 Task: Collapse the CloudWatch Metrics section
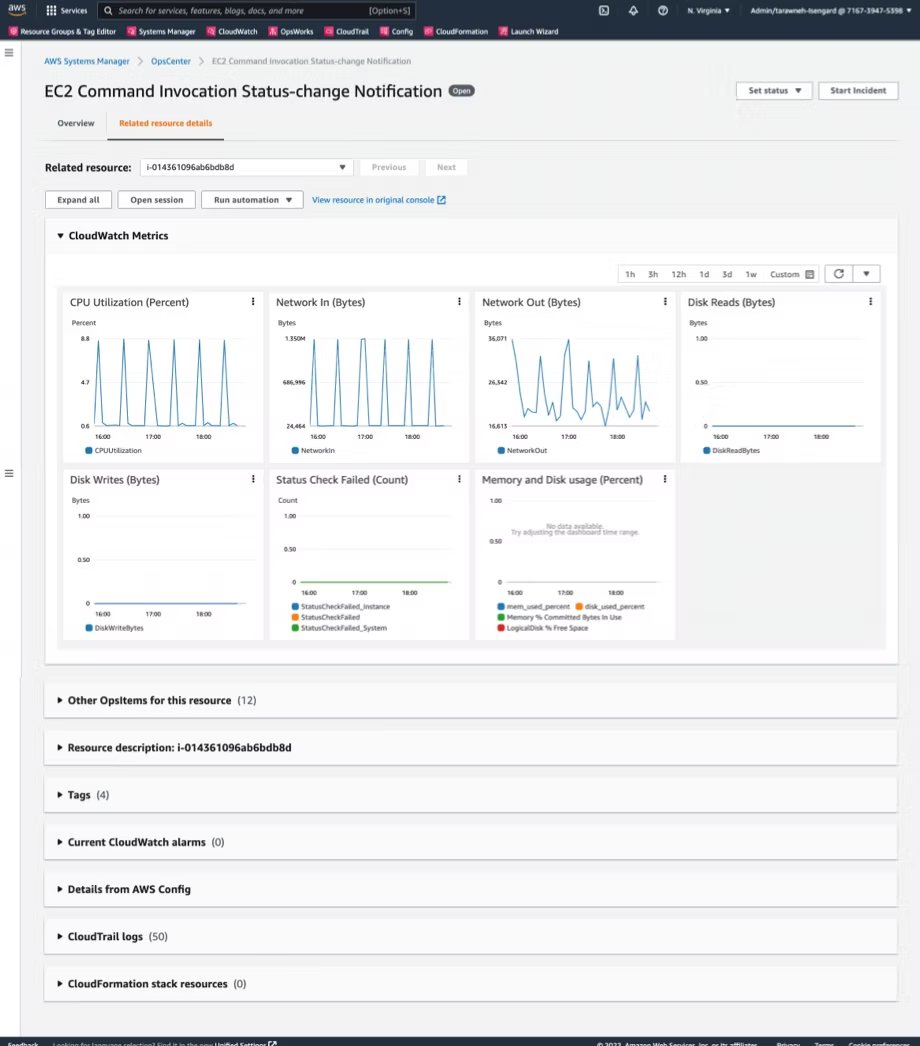click(60, 235)
